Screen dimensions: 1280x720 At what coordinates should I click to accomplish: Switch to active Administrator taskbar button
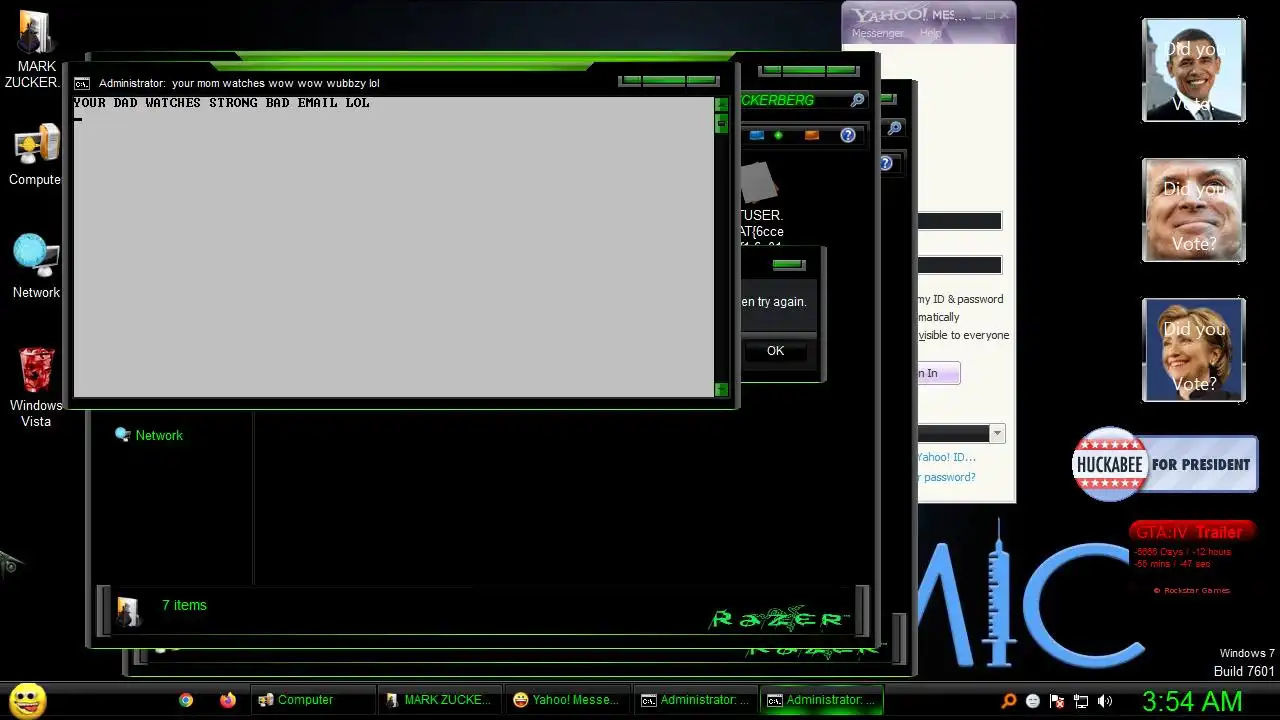tap(822, 700)
